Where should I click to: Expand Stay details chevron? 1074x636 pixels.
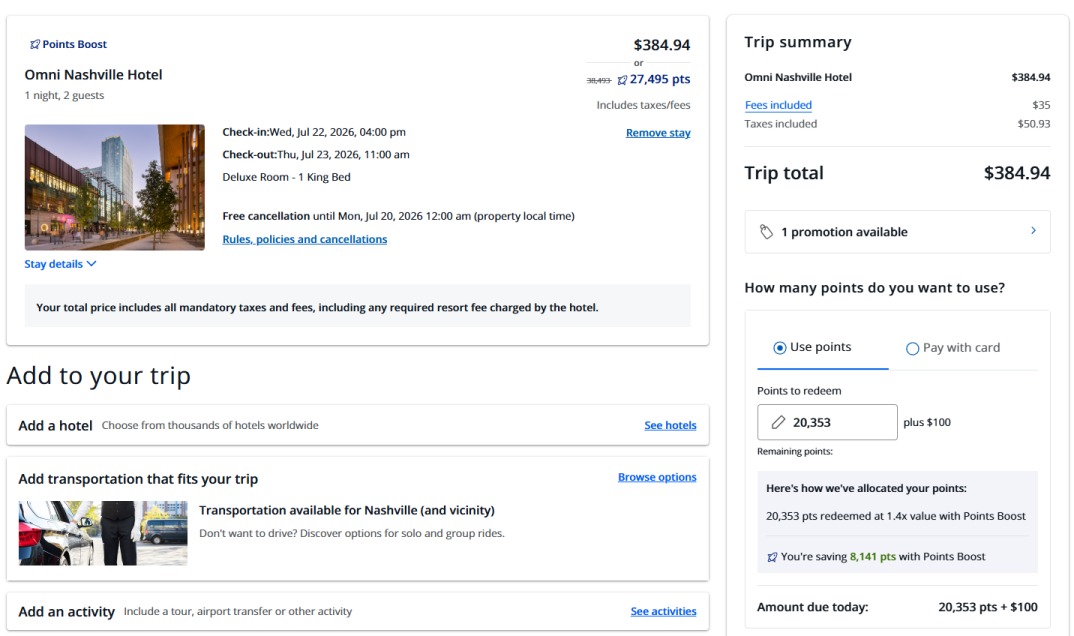pyautogui.click(x=92, y=264)
